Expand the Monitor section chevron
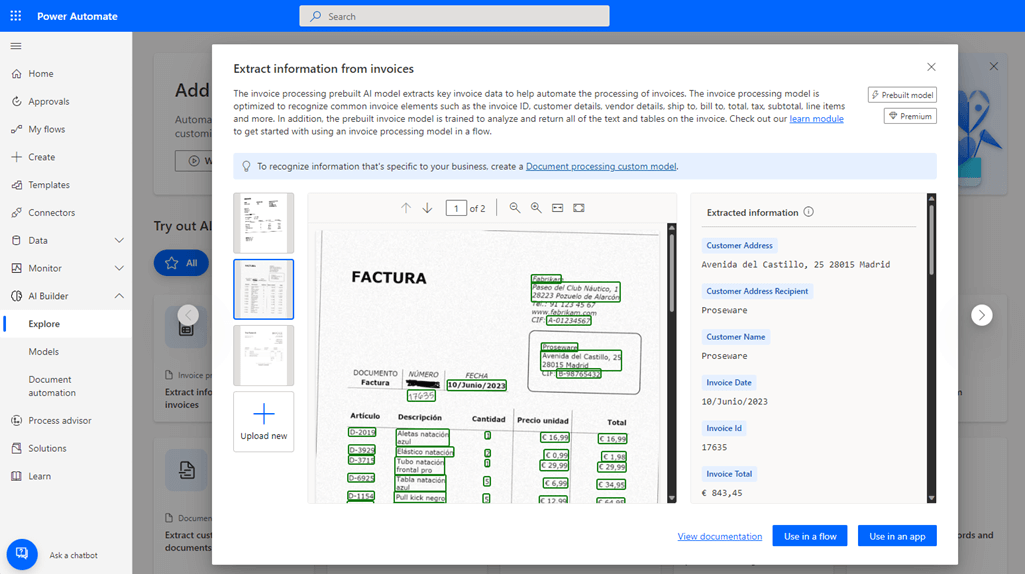Image resolution: width=1025 pixels, height=574 pixels. click(119, 269)
